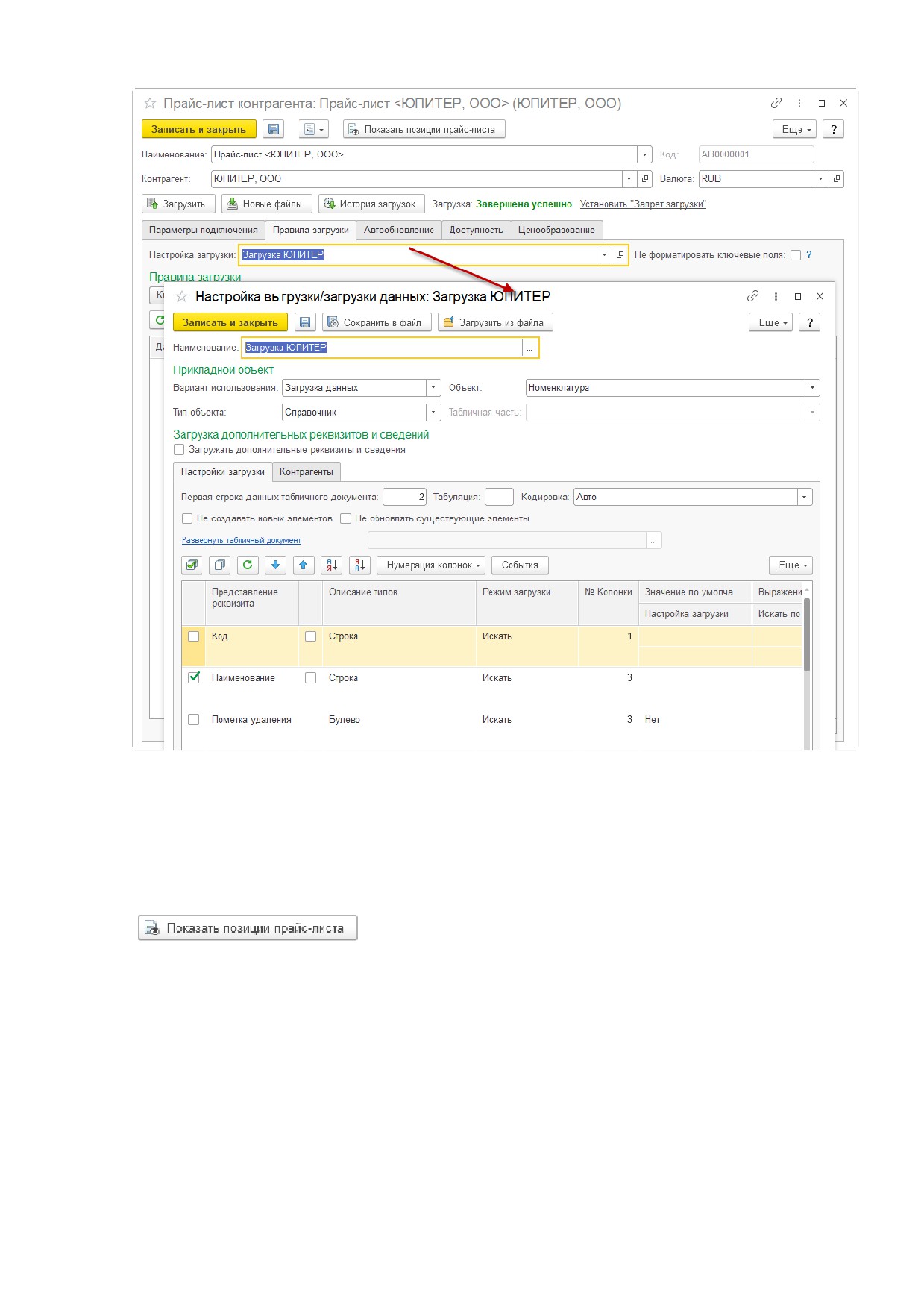Click the События button
924x1307 pixels.
(x=521, y=565)
